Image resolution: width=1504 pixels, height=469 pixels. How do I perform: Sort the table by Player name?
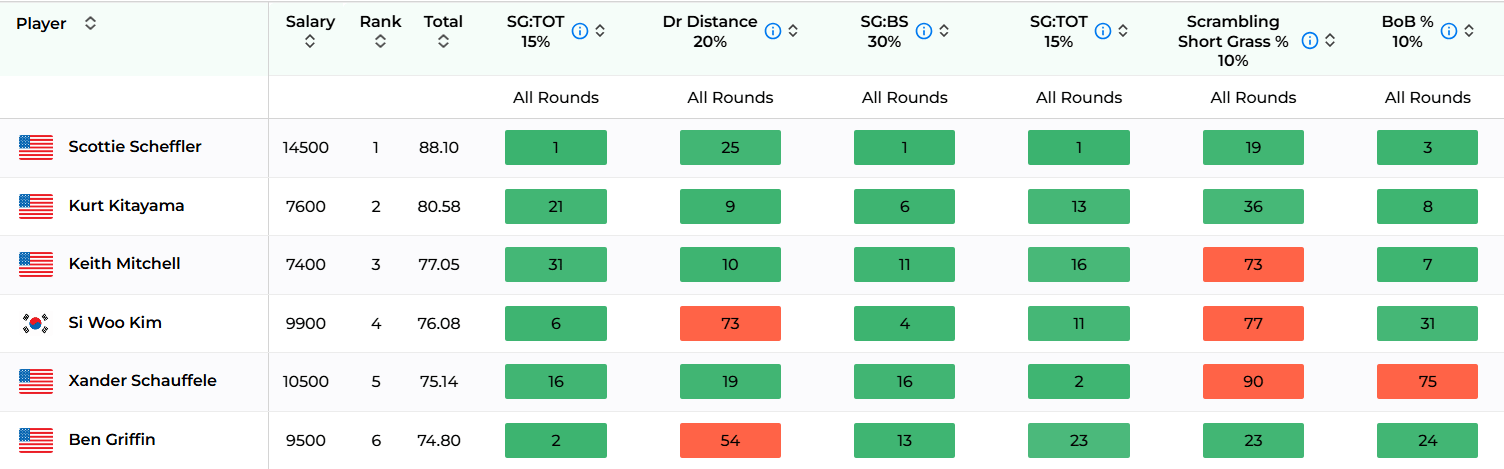(x=90, y=23)
